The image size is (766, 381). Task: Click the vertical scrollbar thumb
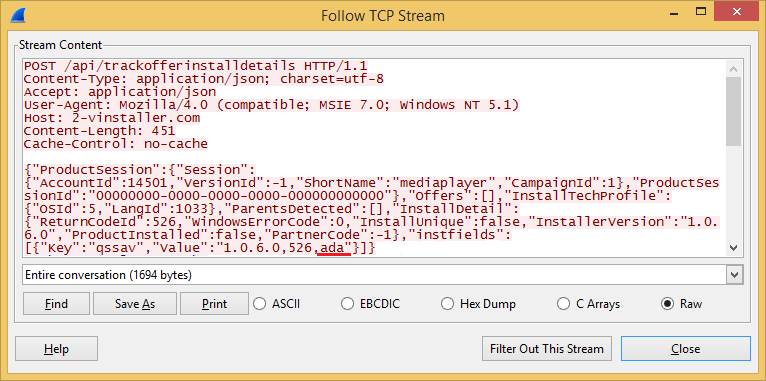pyautogui.click(x=734, y=111)
